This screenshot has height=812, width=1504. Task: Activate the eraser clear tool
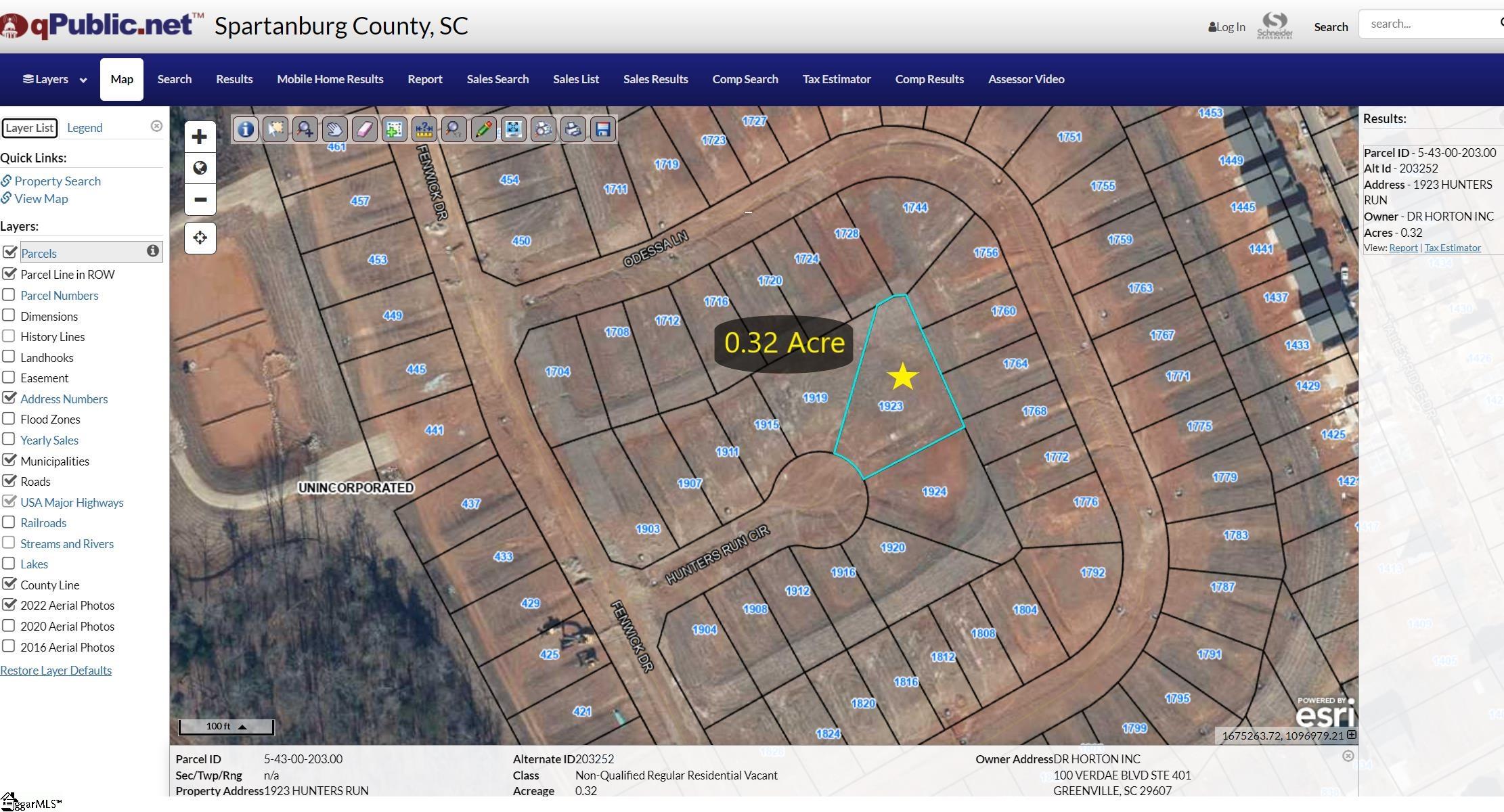click(x=364, y=129)
